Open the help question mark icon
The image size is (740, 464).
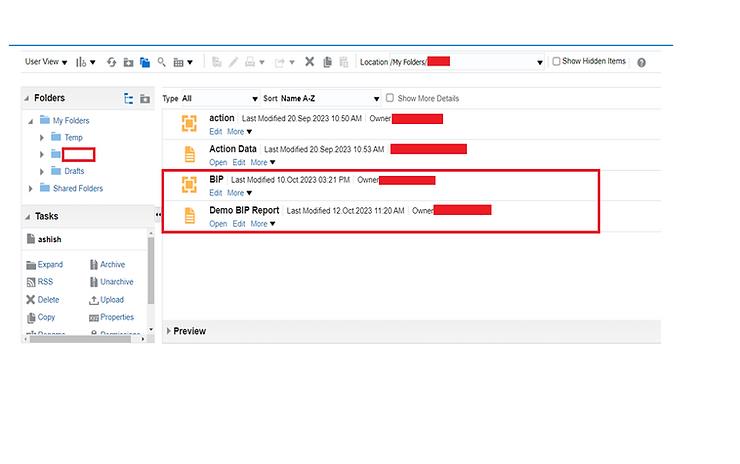click(641, 62)
